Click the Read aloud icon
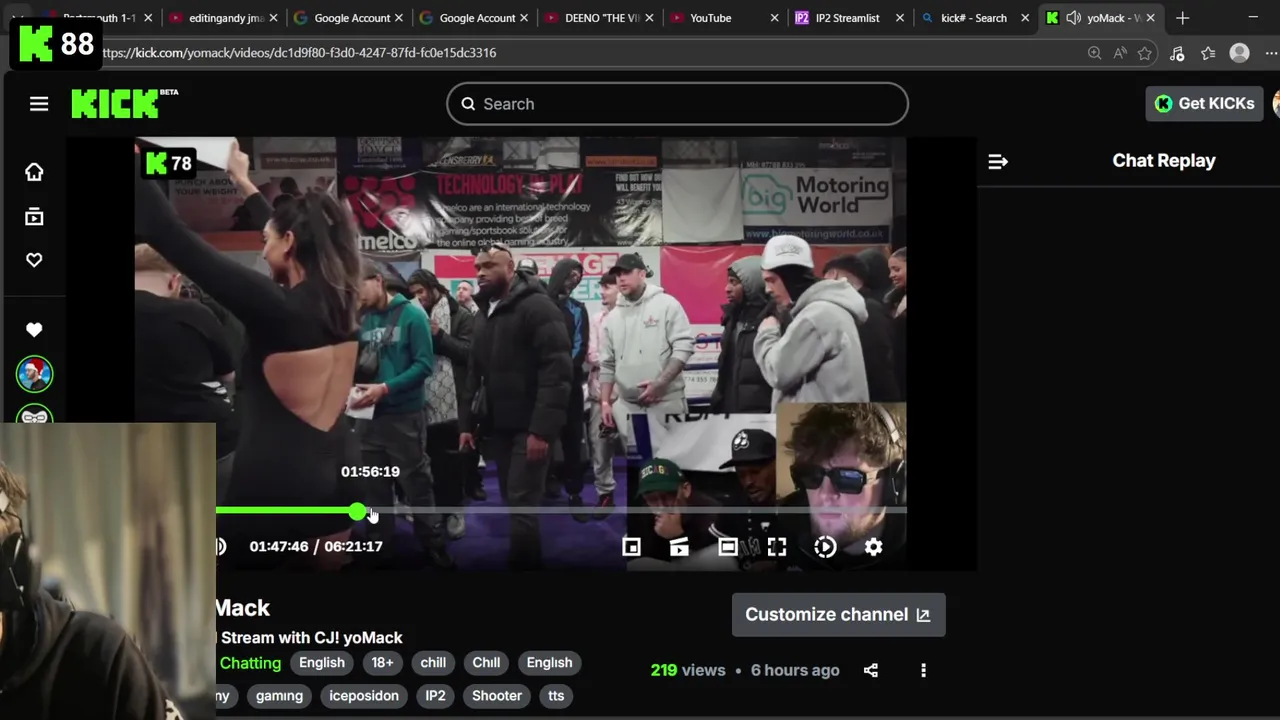Image resolution: width=1280 pixels, height=720 pixels. [x=1120, y=53]
